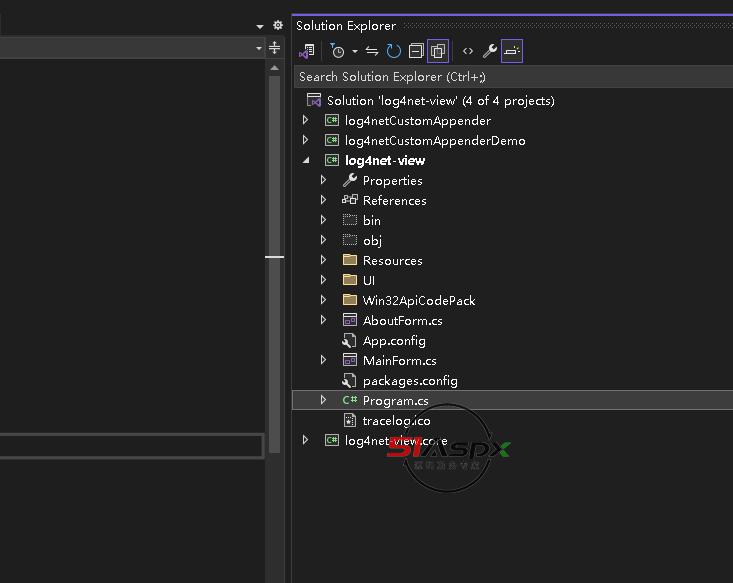The height and width of the screenshot is (583, 733).
Task: Click the scrollbar up arrow in editor
Action: click(274, 68)
